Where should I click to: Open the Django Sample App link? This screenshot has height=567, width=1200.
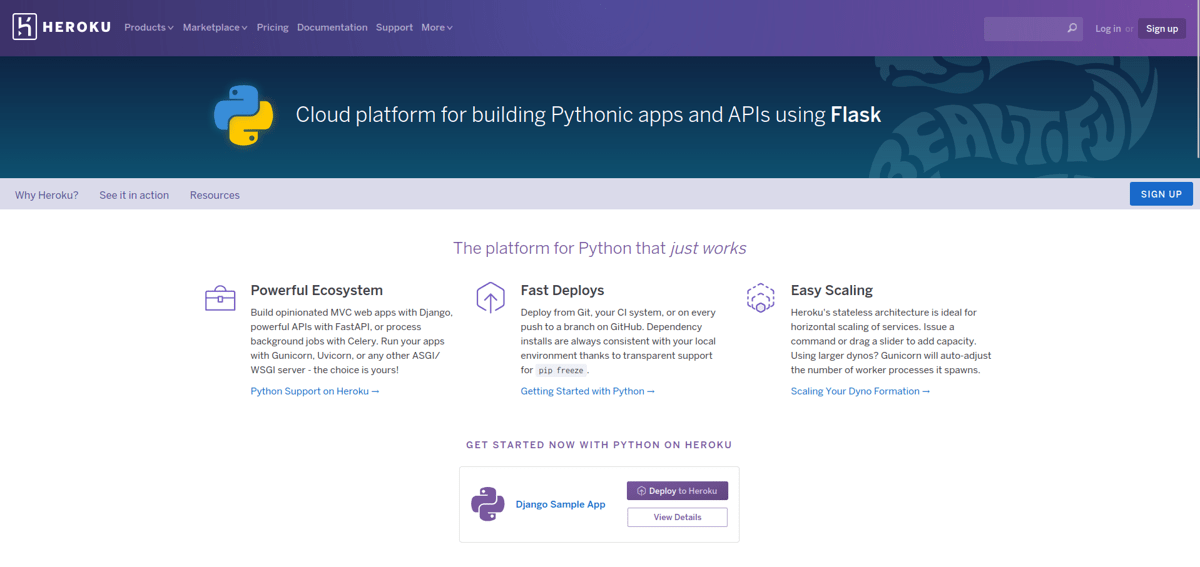pyautogui.click(x=561, y=504)
